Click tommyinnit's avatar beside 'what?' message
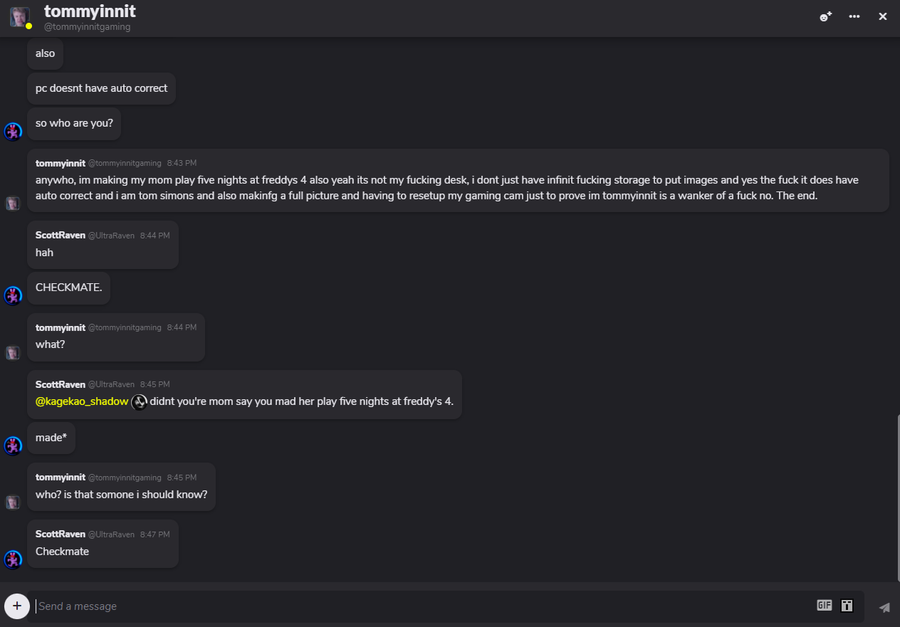900x627 pixels. pos(13,353)
